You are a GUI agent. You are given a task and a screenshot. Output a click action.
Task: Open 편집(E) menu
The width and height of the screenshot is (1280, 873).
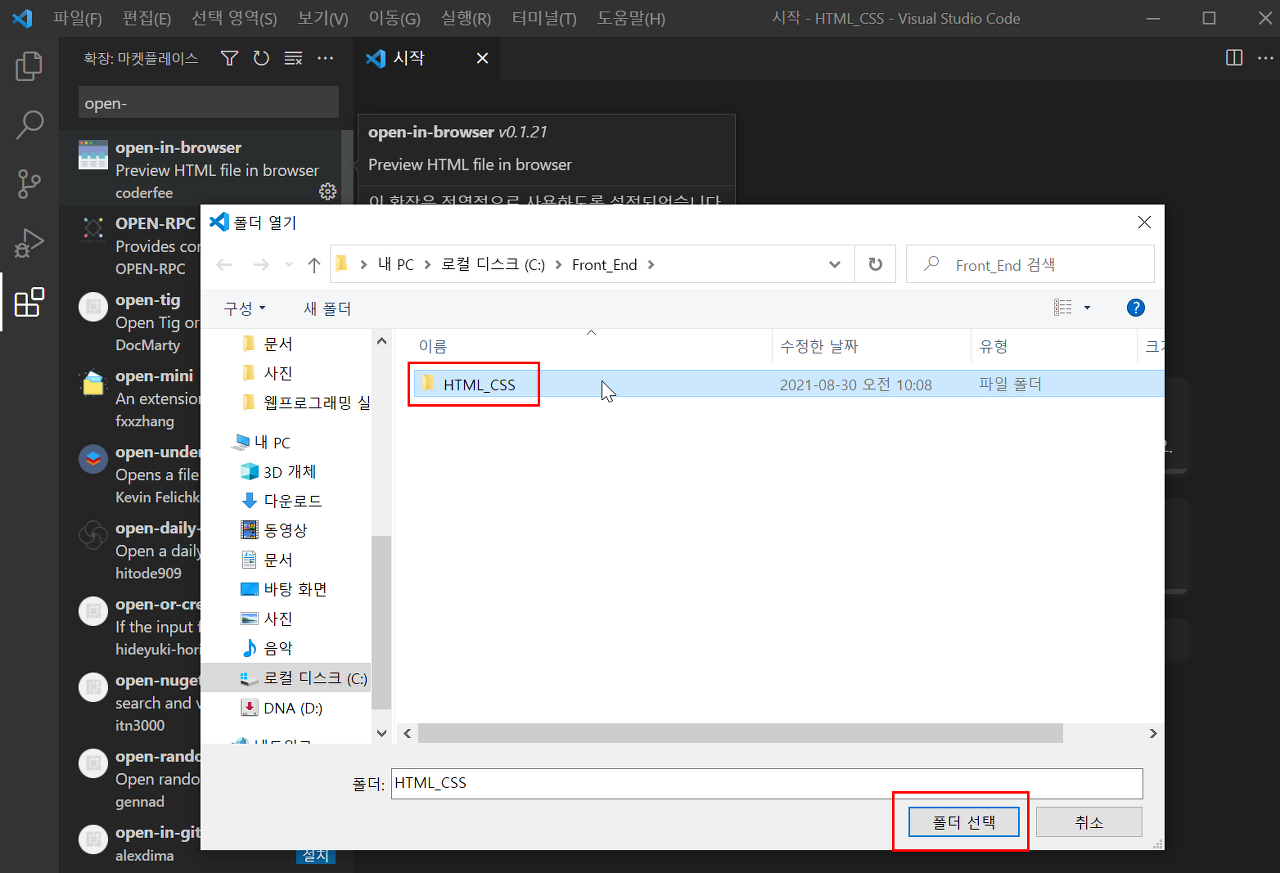pos(147,18)
